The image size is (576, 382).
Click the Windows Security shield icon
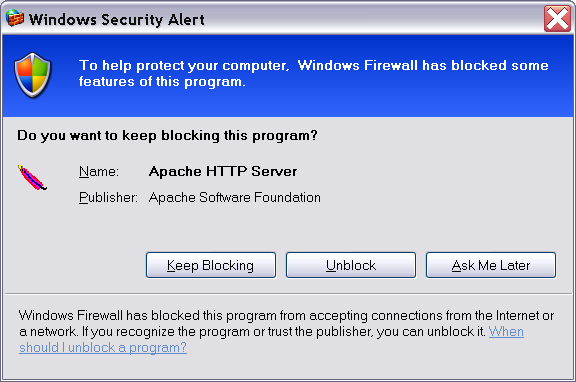(x=32, y=75)
